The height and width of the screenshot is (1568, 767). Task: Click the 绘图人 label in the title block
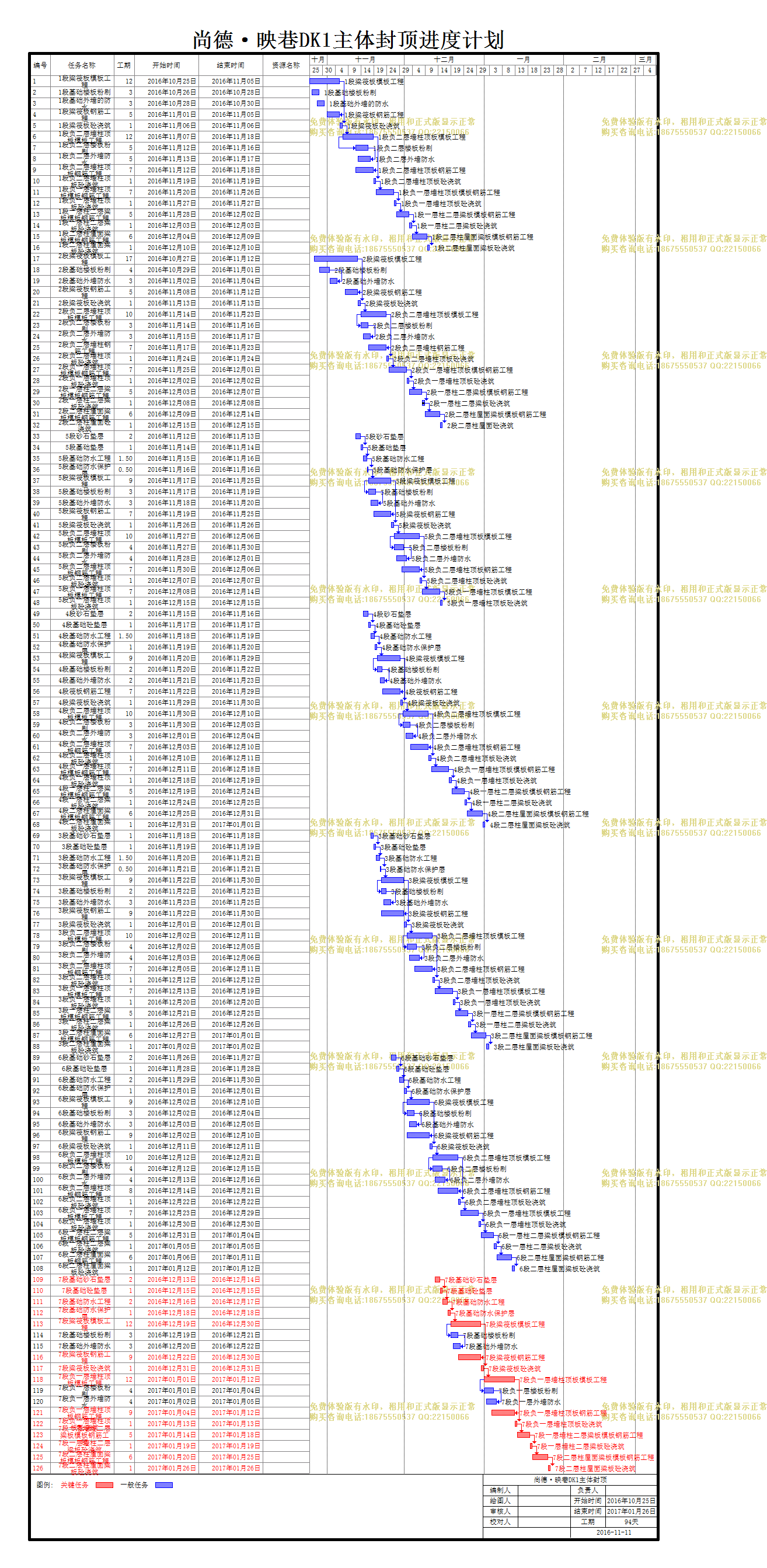(x=501, y=1501)
